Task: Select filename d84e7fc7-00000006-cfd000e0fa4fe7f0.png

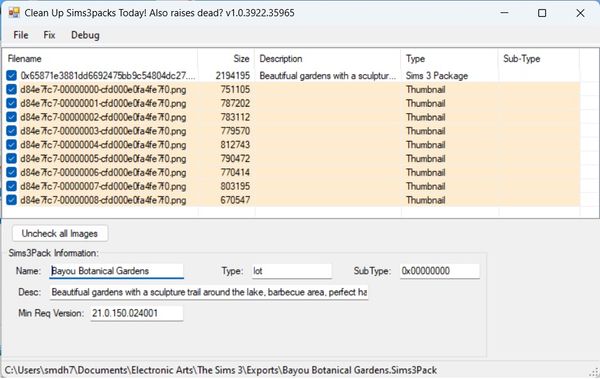Action: pyautogui.click(x=103, y=172)
